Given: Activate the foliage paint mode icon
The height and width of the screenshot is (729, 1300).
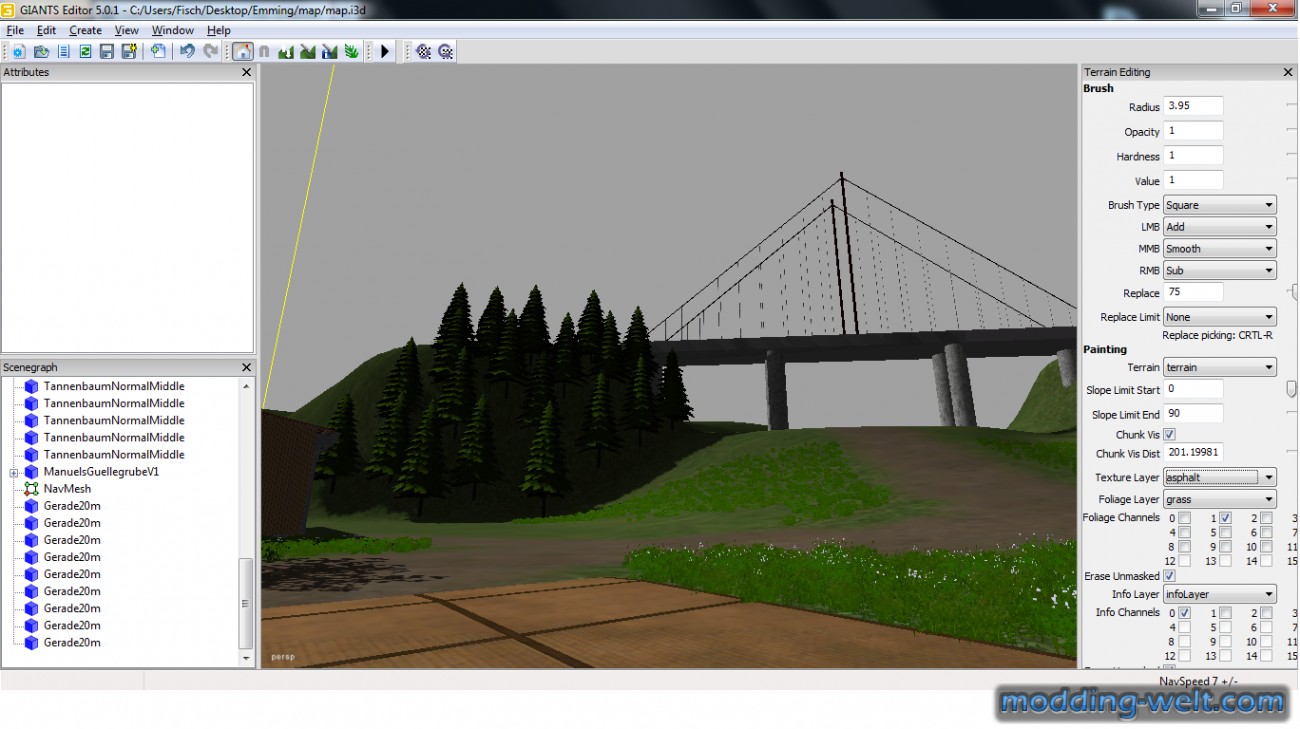Looking at the screenshot, I should pyautogui.click(x=352, y=51).
